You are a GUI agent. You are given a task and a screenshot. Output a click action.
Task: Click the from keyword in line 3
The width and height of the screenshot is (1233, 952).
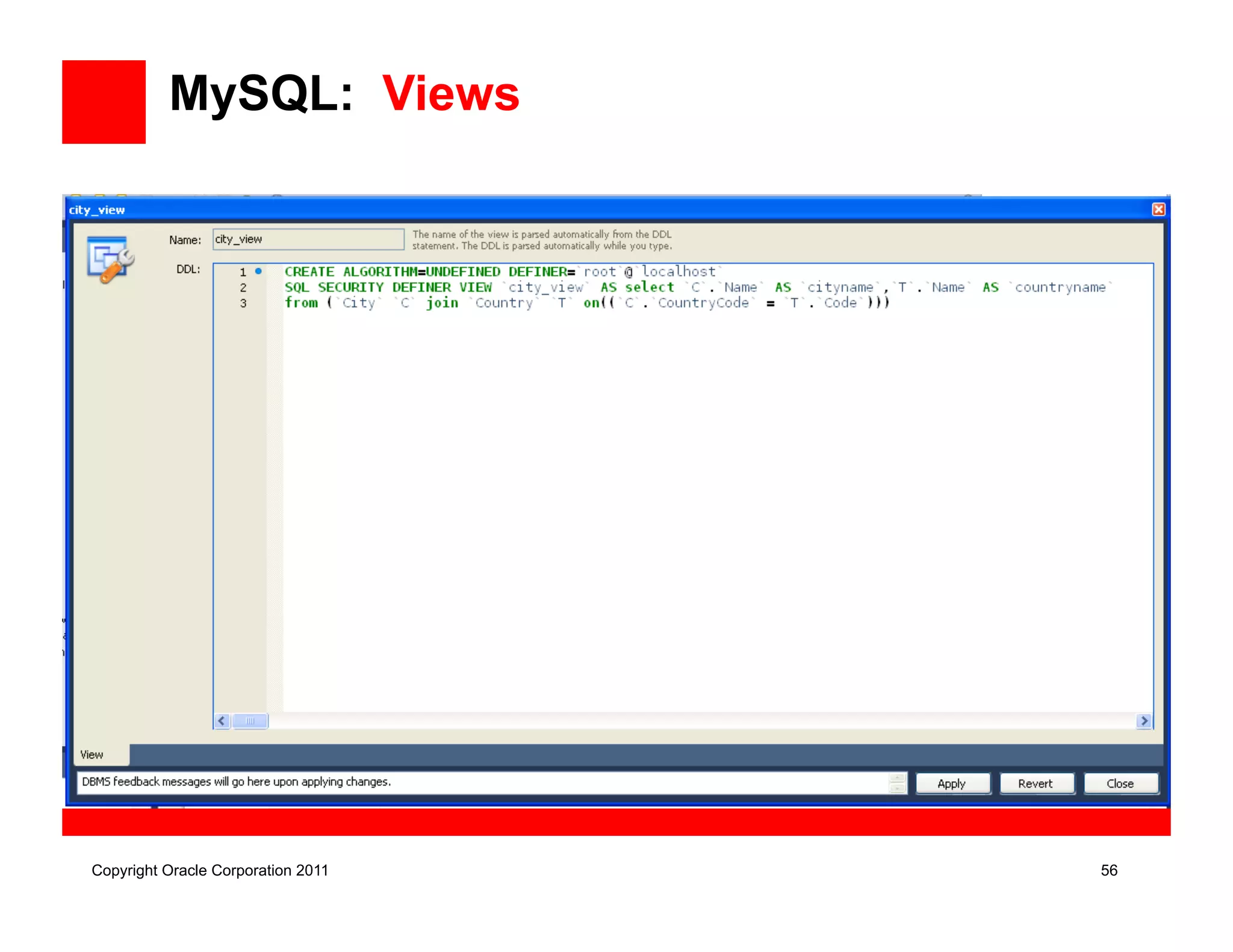[301, 303]
